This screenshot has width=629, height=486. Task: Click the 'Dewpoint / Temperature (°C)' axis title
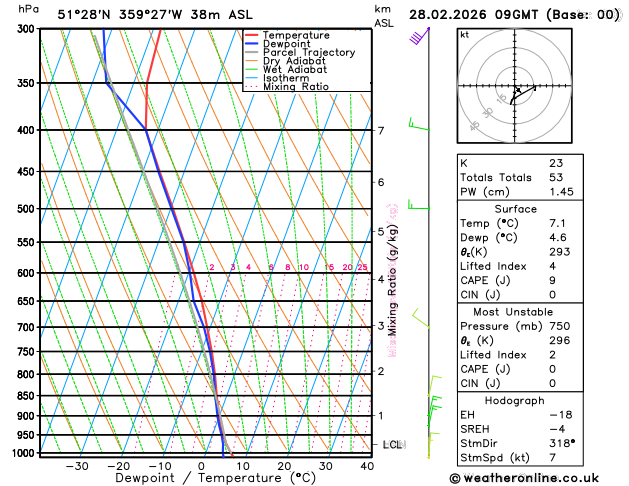click(x=215, y=478)
